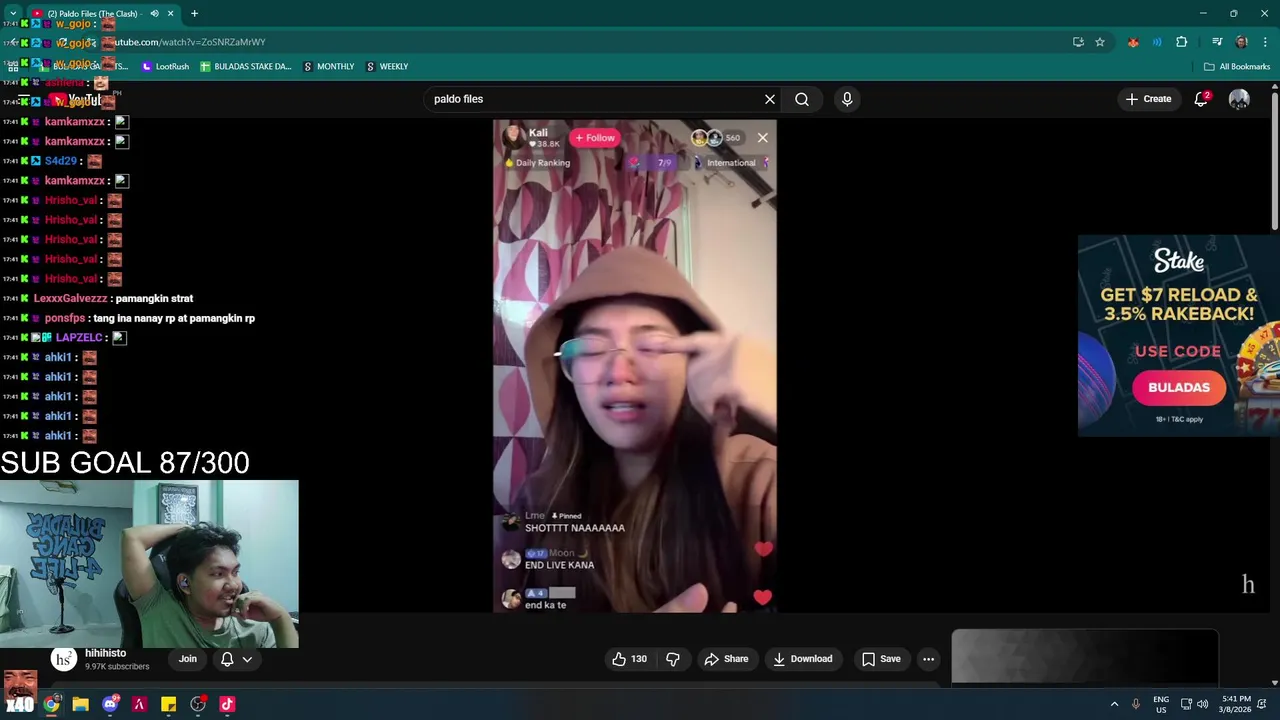
Task: Open the MONTHLY bookmark
Action: coord(328,66)
